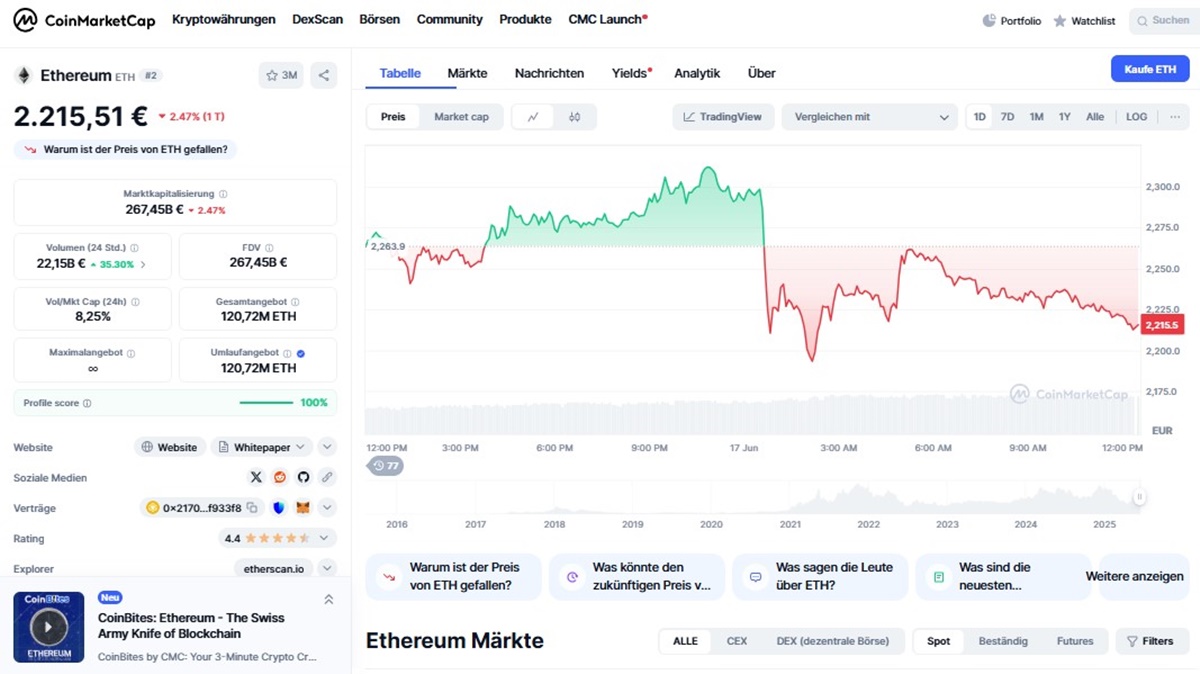Open the TradingView chart button
This screenshot has height=674, width=1200.
point(722,117)
